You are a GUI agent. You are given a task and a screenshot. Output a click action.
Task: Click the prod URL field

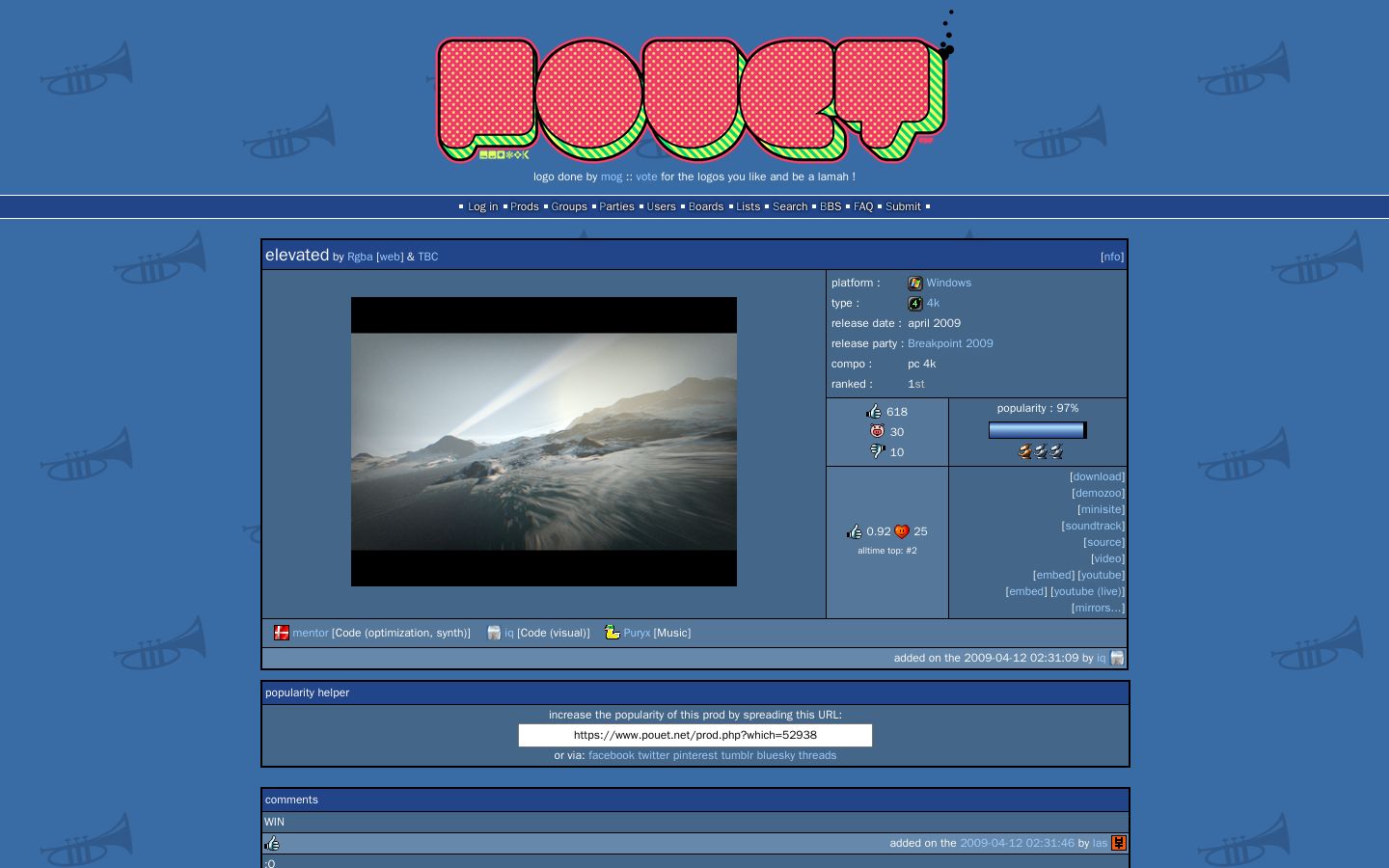coord(695,735)
